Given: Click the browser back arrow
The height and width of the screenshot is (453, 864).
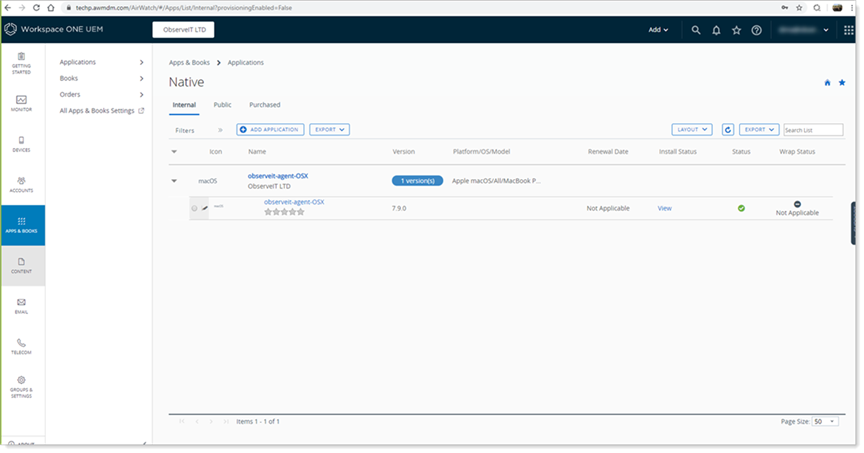Looking at the screenshot, I should click(x=8, y=8).
